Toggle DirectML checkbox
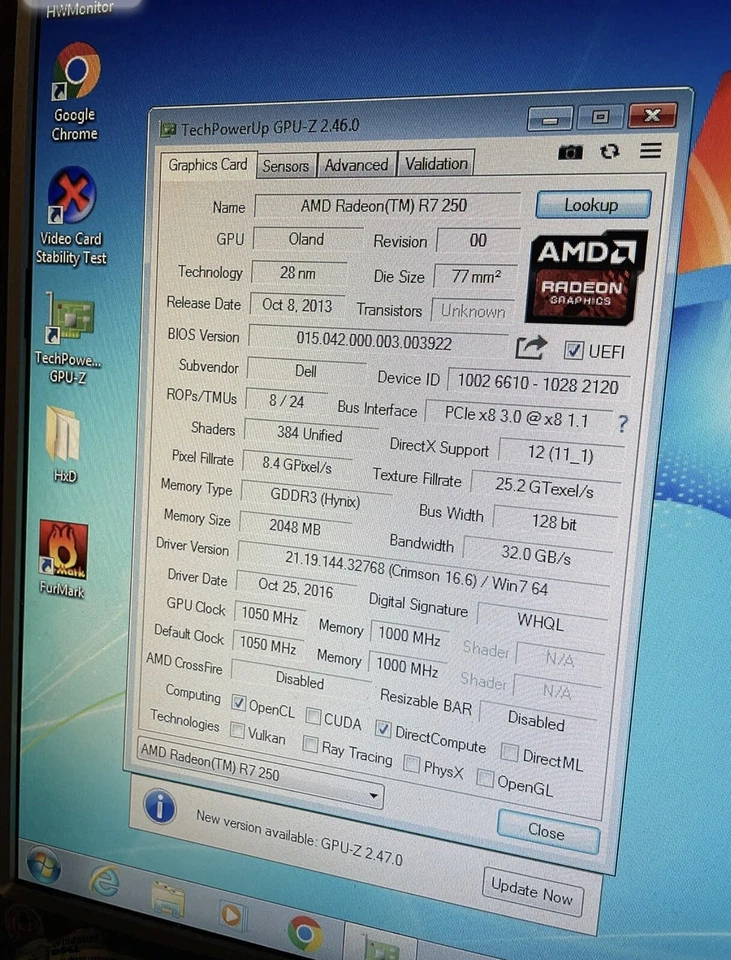Image resolution: width=731 pixels, height=960 pixels. (x=509, y=752)
